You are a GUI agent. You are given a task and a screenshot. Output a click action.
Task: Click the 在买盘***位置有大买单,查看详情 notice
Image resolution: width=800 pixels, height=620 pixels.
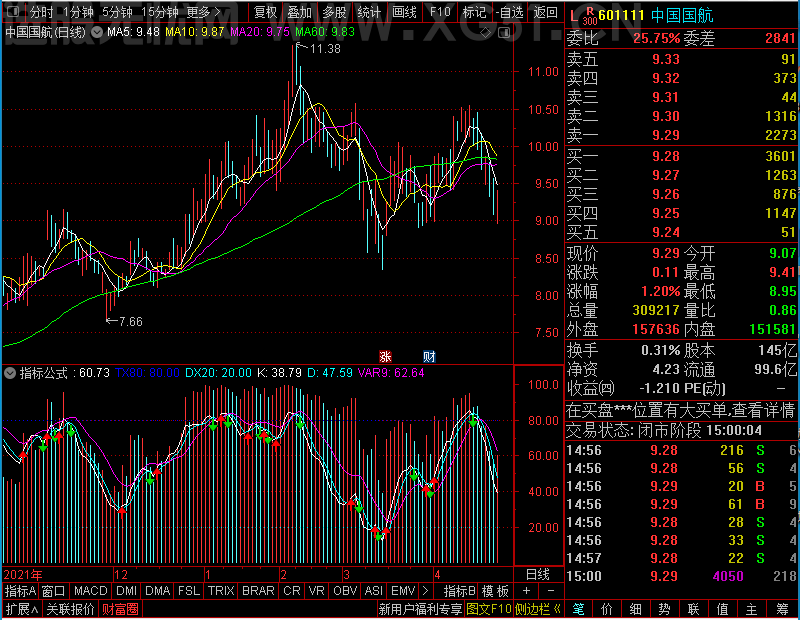pos(681,410)
